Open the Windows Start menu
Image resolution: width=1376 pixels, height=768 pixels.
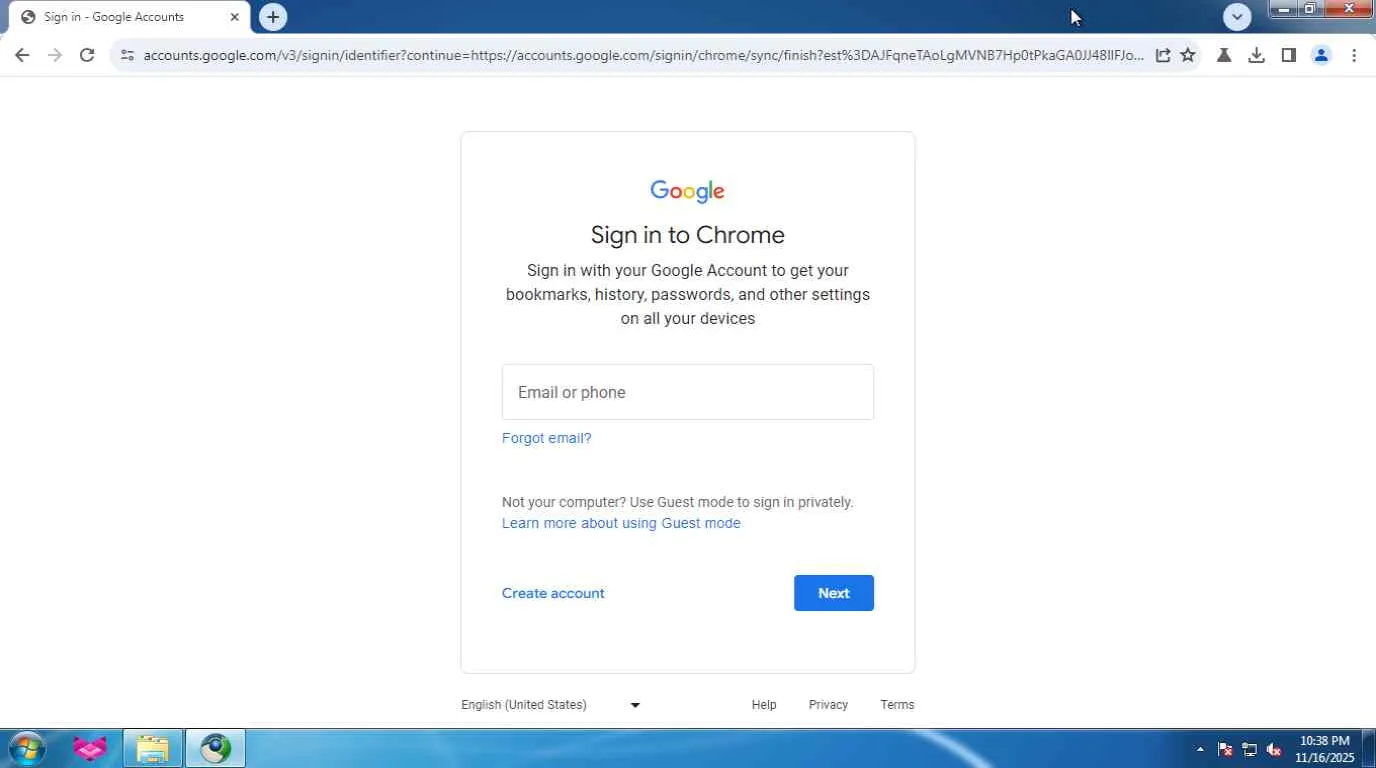coord(26,749)
